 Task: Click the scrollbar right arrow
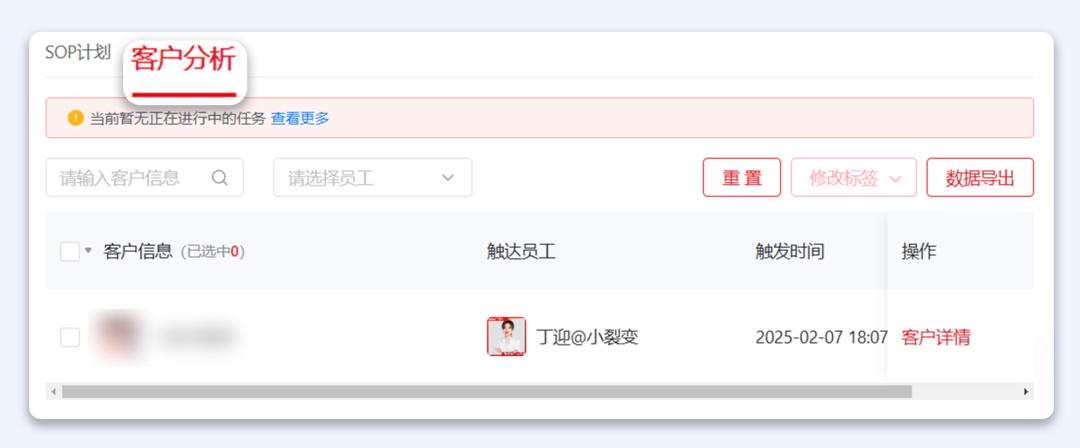1025,391
